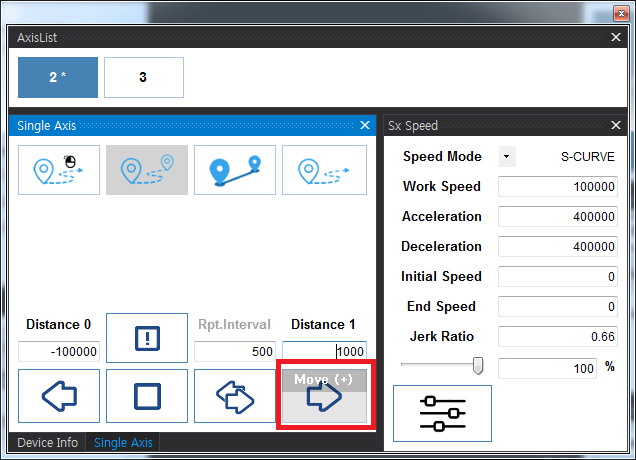Click the Jerk Ratio input field
Screen dimensions: 636x460
(x=558, y=337)
